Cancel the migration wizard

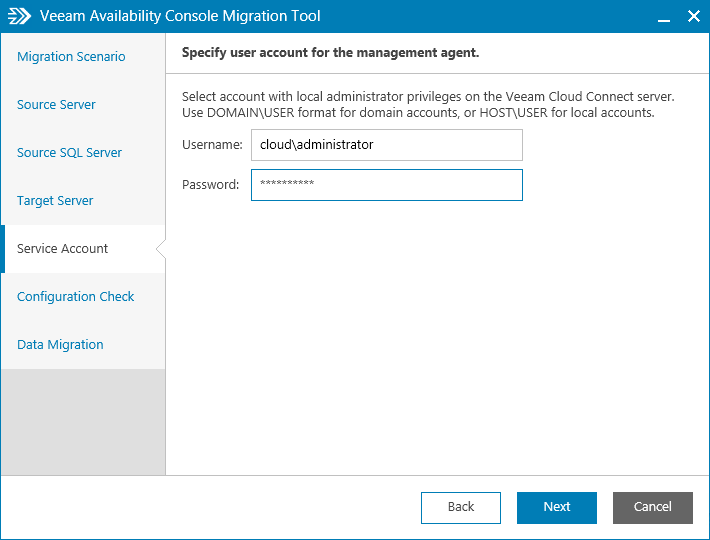coord(653,507)
